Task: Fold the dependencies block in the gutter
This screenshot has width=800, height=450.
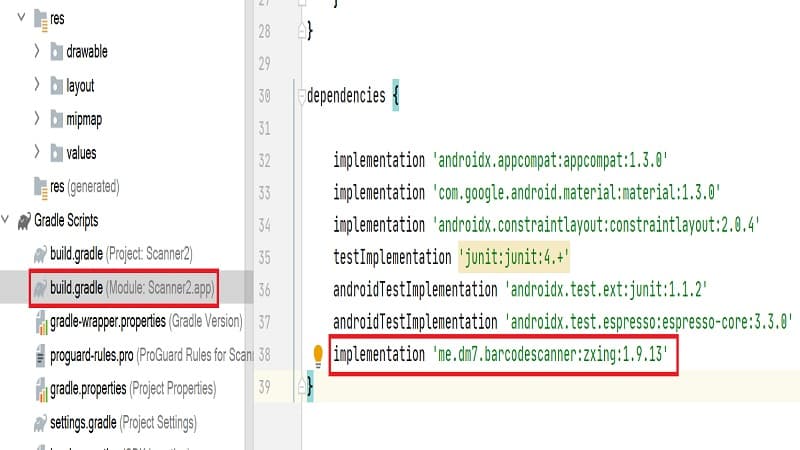Action: click(x=299, y=97)
